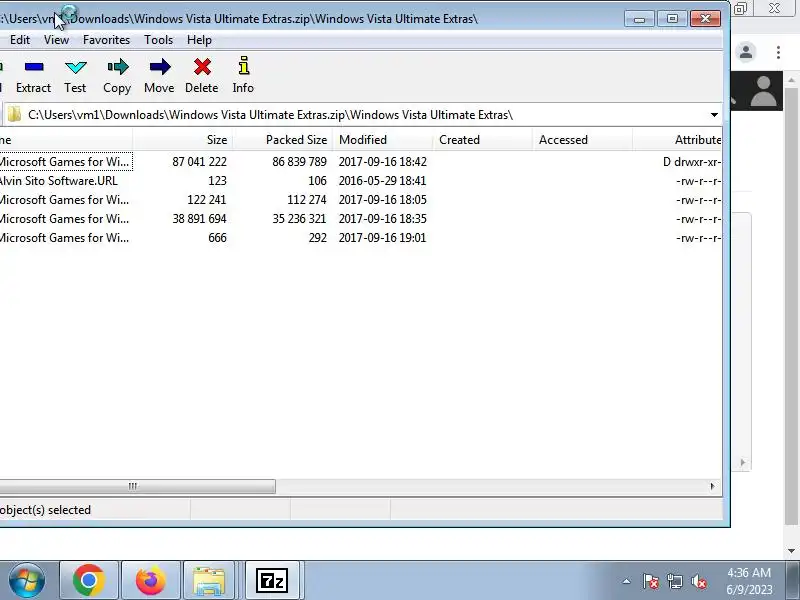Click modified date 2017-09-16 19:01
Viewport: 800px width, 600px height.
click(x=382, y=238)
